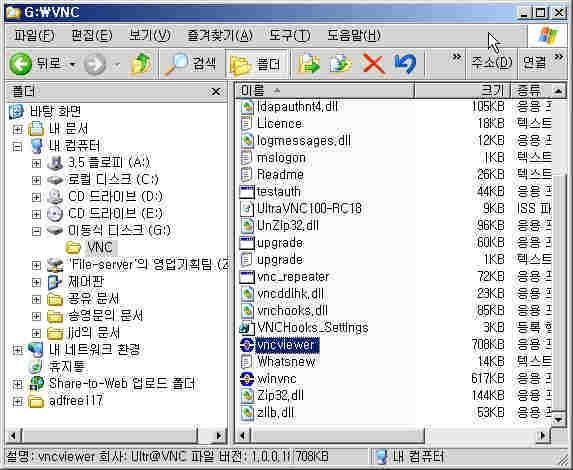
Task: Select VNCHooks_Settings registry file icon
Action: click(247, 328)
